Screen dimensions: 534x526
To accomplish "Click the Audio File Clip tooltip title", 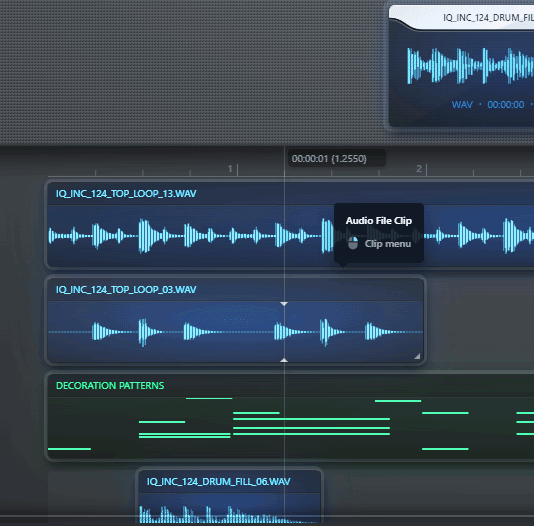I will point(379,221).
